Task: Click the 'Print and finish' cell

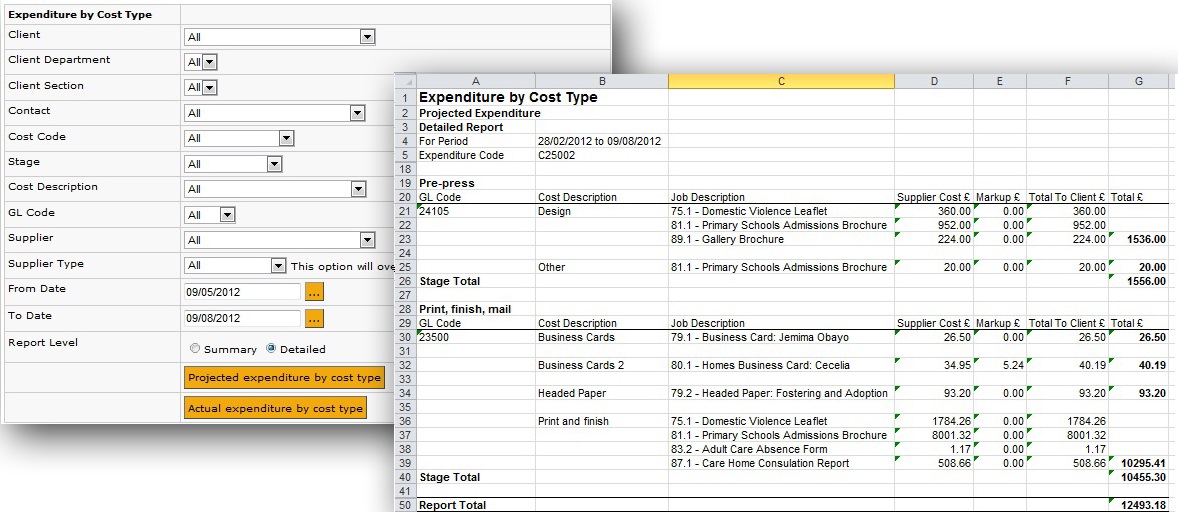Action: 602,422
